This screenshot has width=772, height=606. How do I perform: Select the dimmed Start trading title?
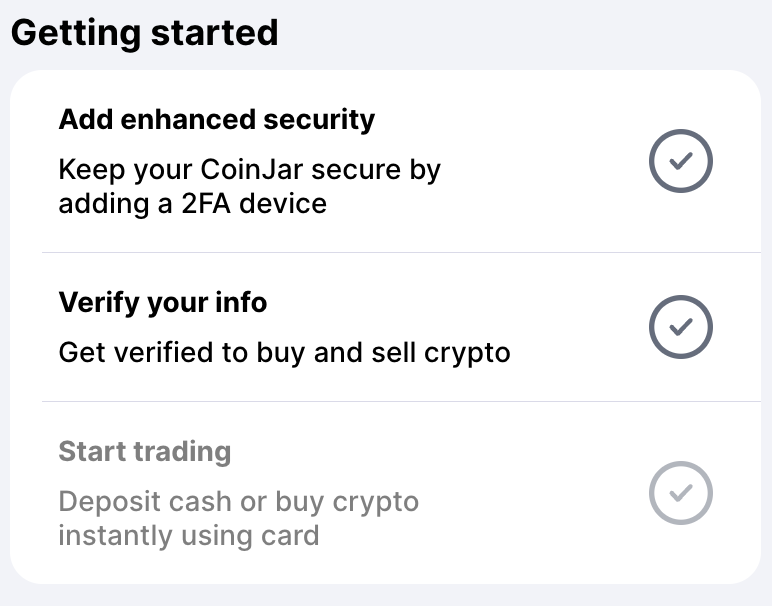(x=145, y=451)
